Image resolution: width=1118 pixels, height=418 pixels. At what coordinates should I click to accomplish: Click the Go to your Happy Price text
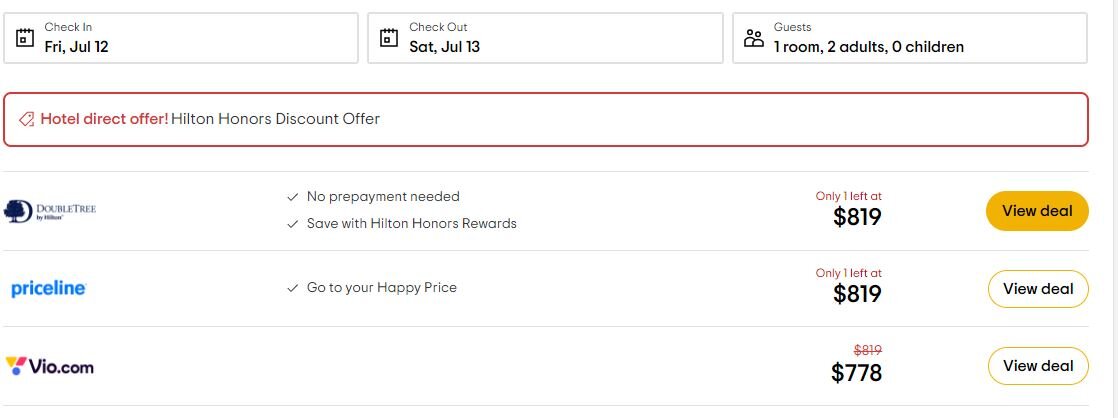click(x=381, y=288)
